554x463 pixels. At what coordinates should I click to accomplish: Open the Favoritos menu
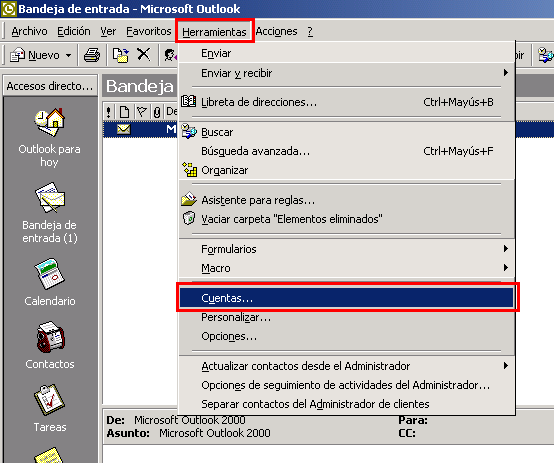click(148, 31)
